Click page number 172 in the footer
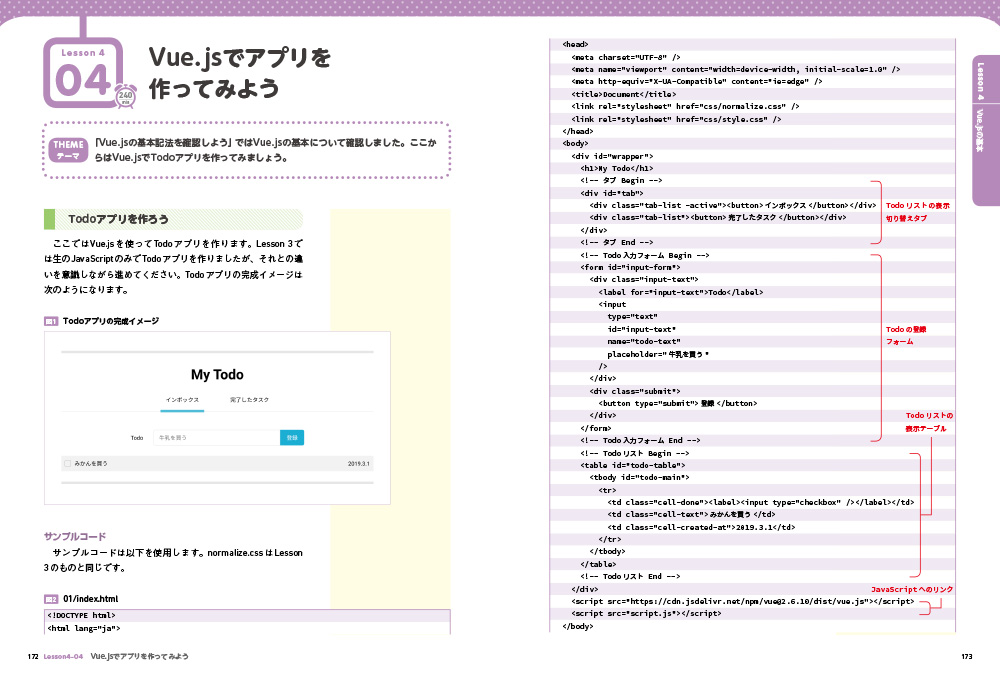 click(x=33, y=657)
